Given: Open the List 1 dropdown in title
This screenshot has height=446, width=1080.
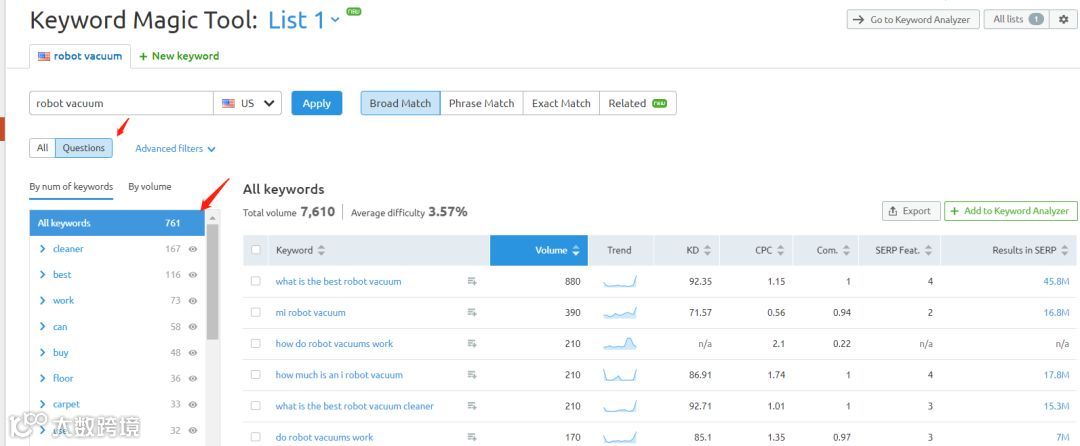Looking at the screenshot, I should [x=304, y=20].
